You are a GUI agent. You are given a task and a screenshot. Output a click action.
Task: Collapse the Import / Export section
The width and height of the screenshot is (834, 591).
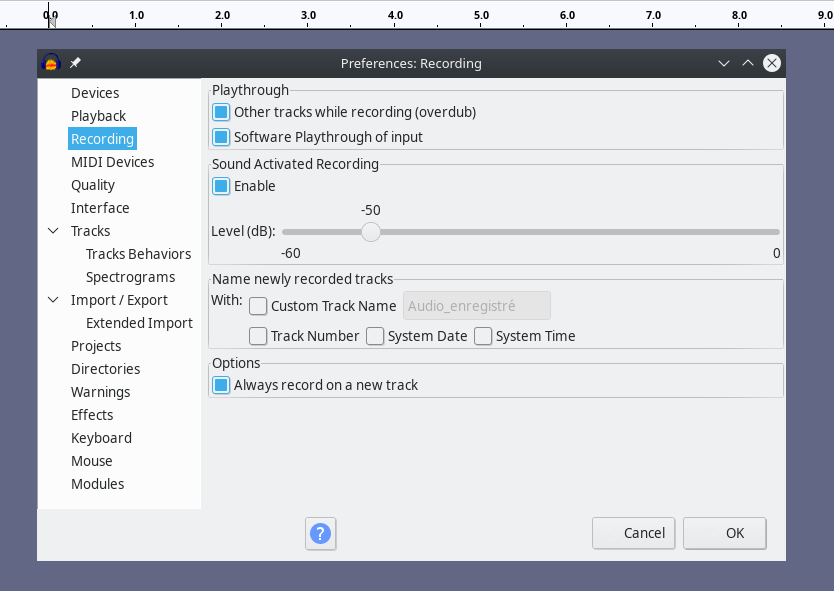tap(55, 299)
